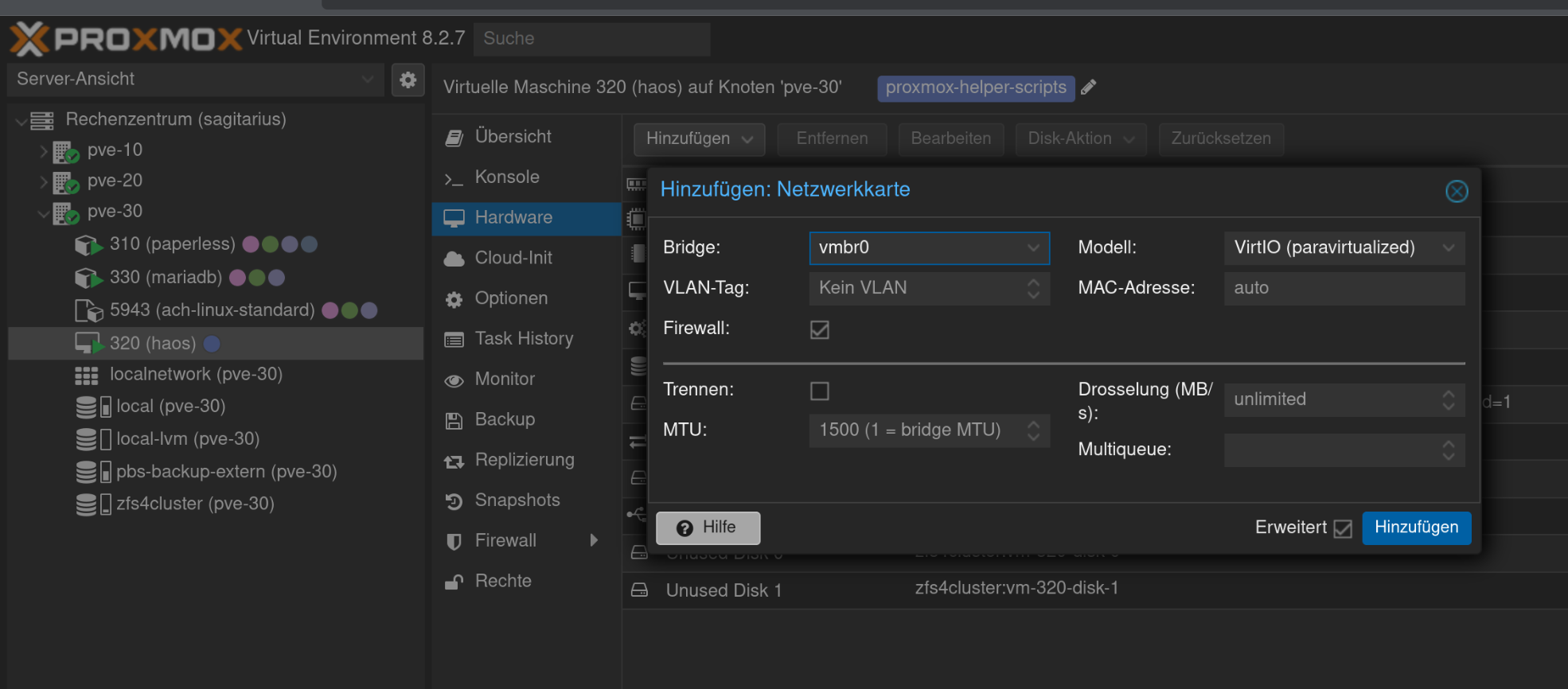Expand the pve-20 tree node
The height and width of the screenshot is (689, 1568).
45,182
